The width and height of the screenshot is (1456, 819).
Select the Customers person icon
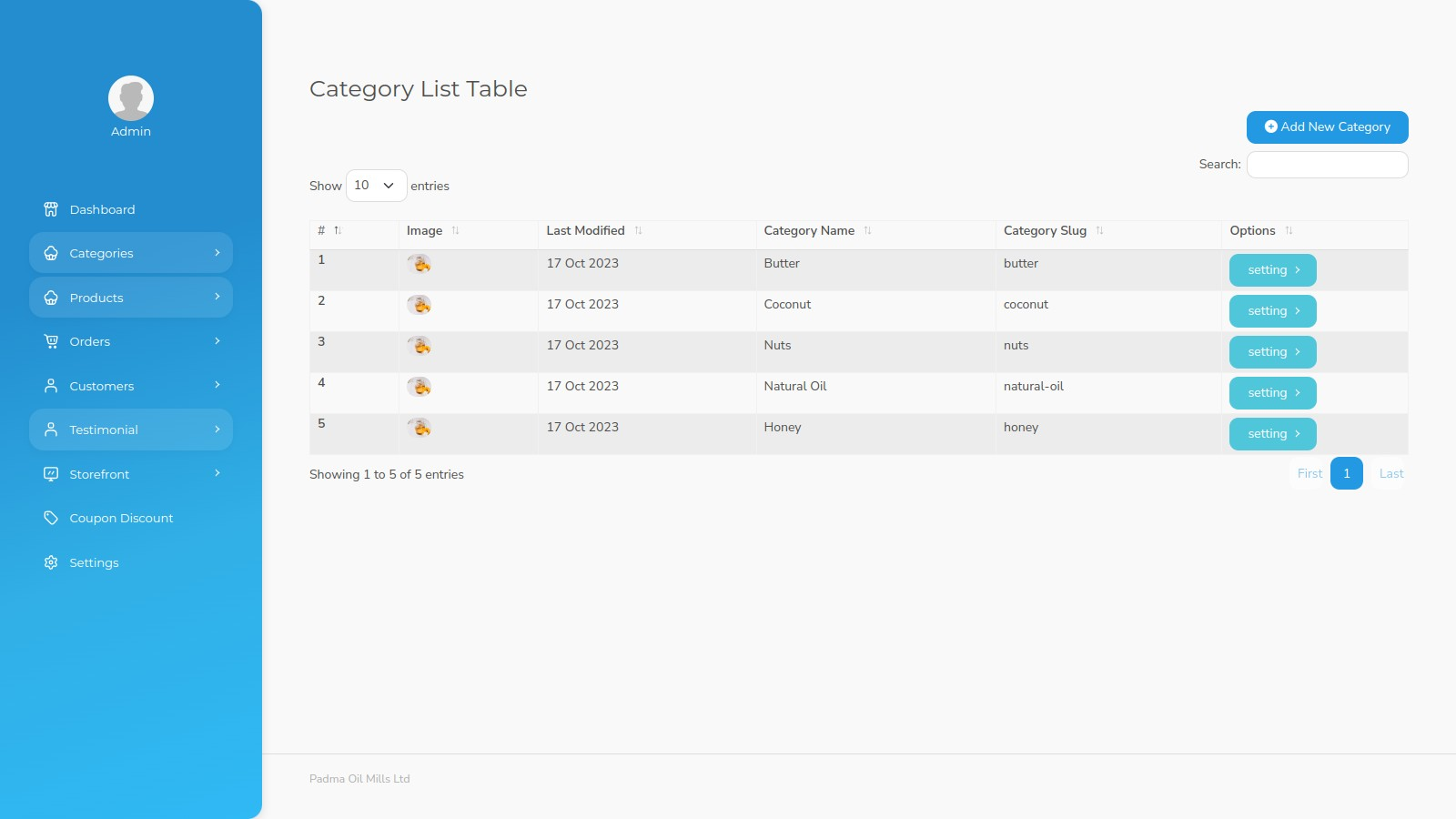[x=51, y=386]
